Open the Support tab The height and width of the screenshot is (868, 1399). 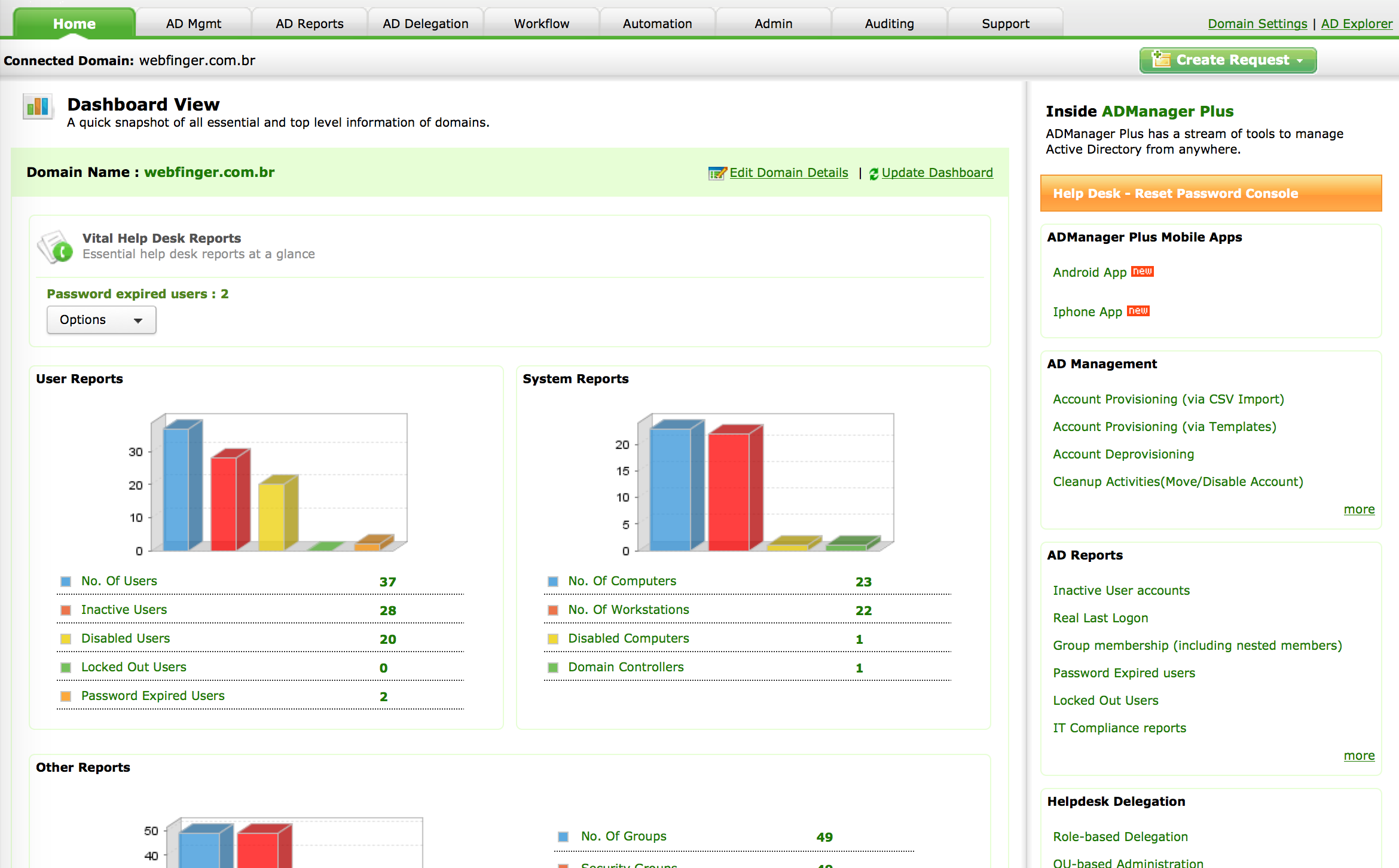point(1006,23)
